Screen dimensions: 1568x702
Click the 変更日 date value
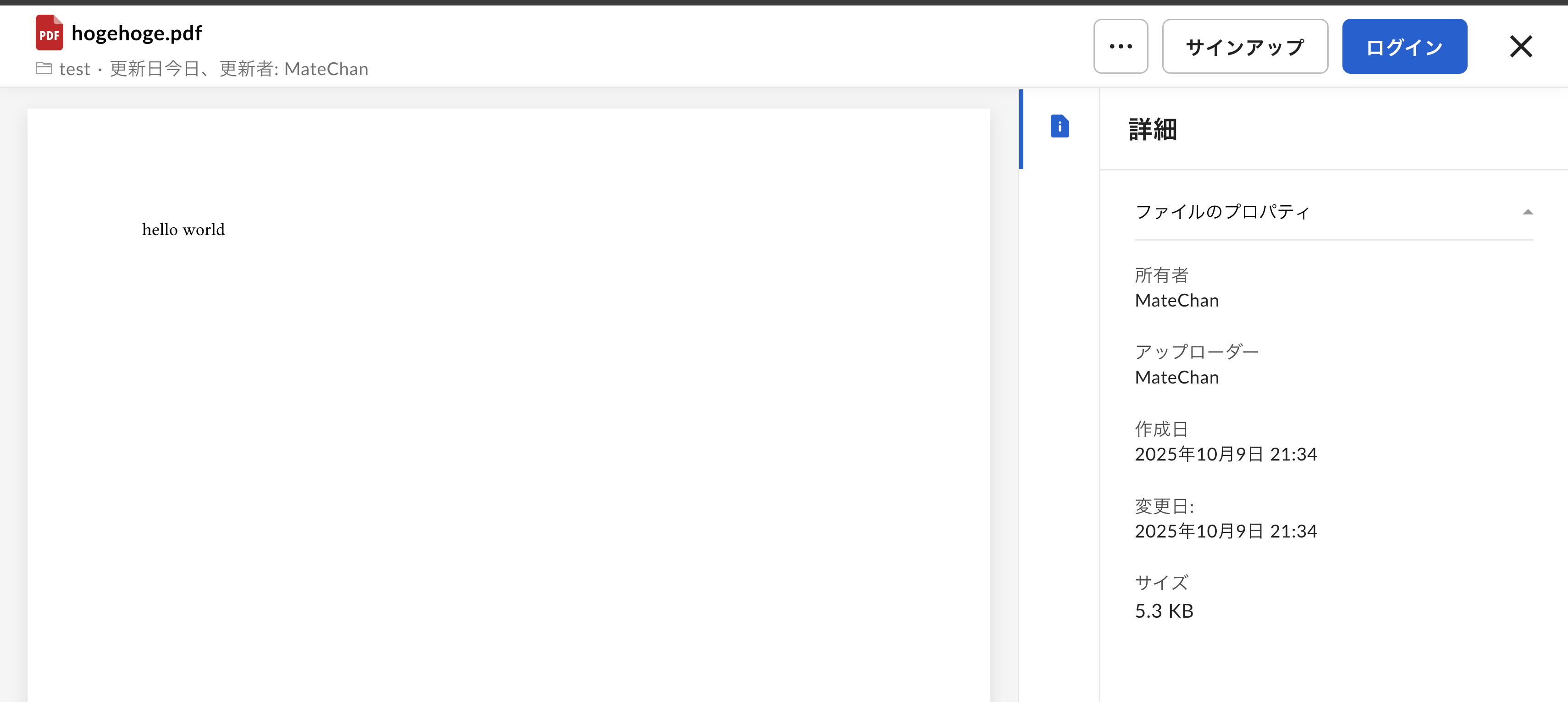click(x=1226, y=531)
